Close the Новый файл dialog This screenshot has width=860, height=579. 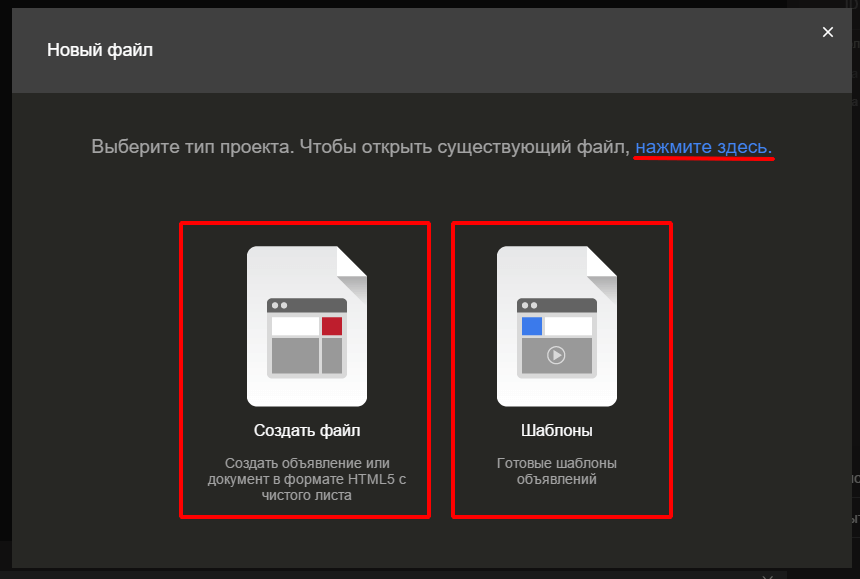pos(827,32)
